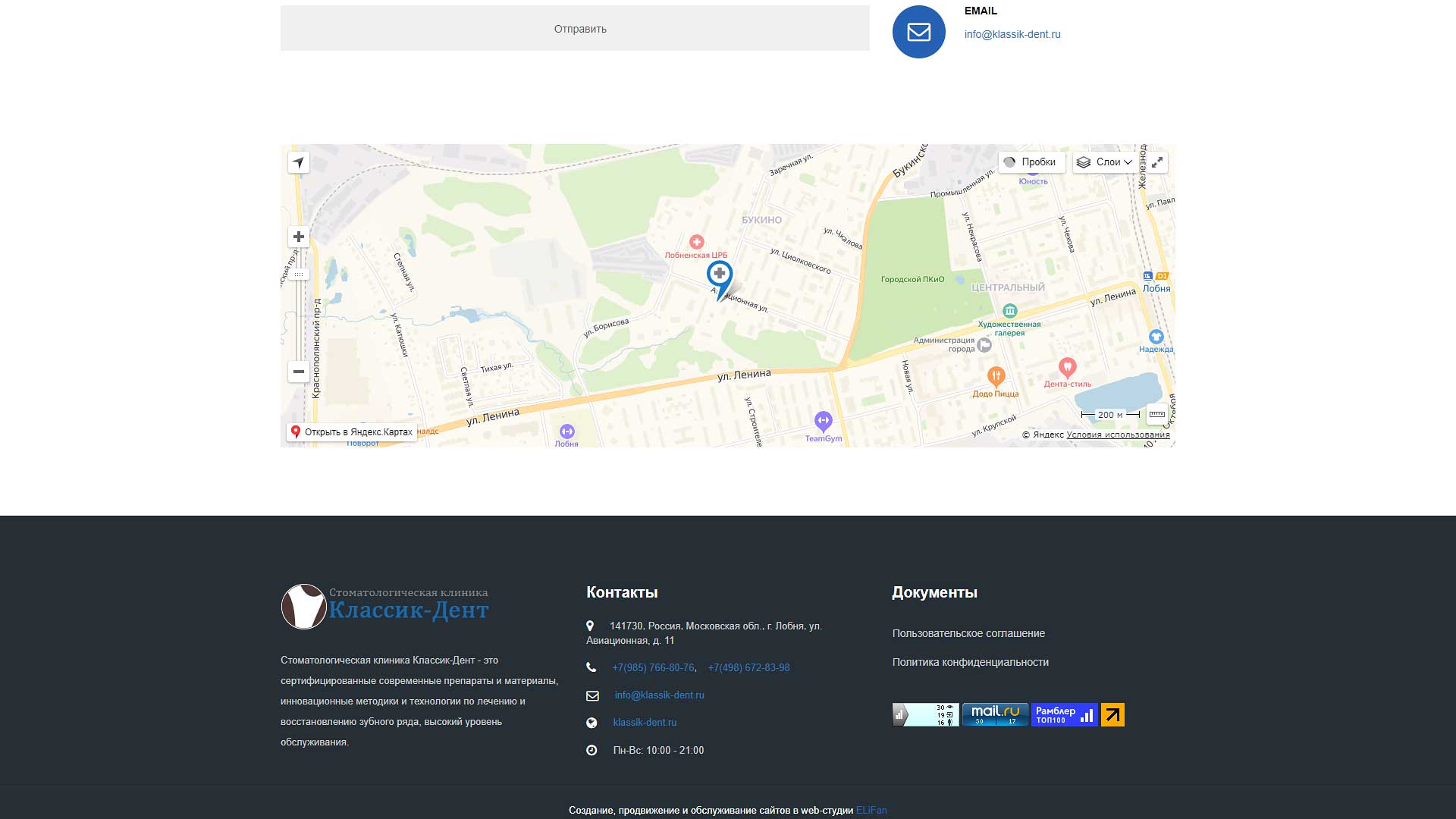Click the map geolocation arrow icon
The width and height of the screenshot is (1456, 819).
[299, 162]
